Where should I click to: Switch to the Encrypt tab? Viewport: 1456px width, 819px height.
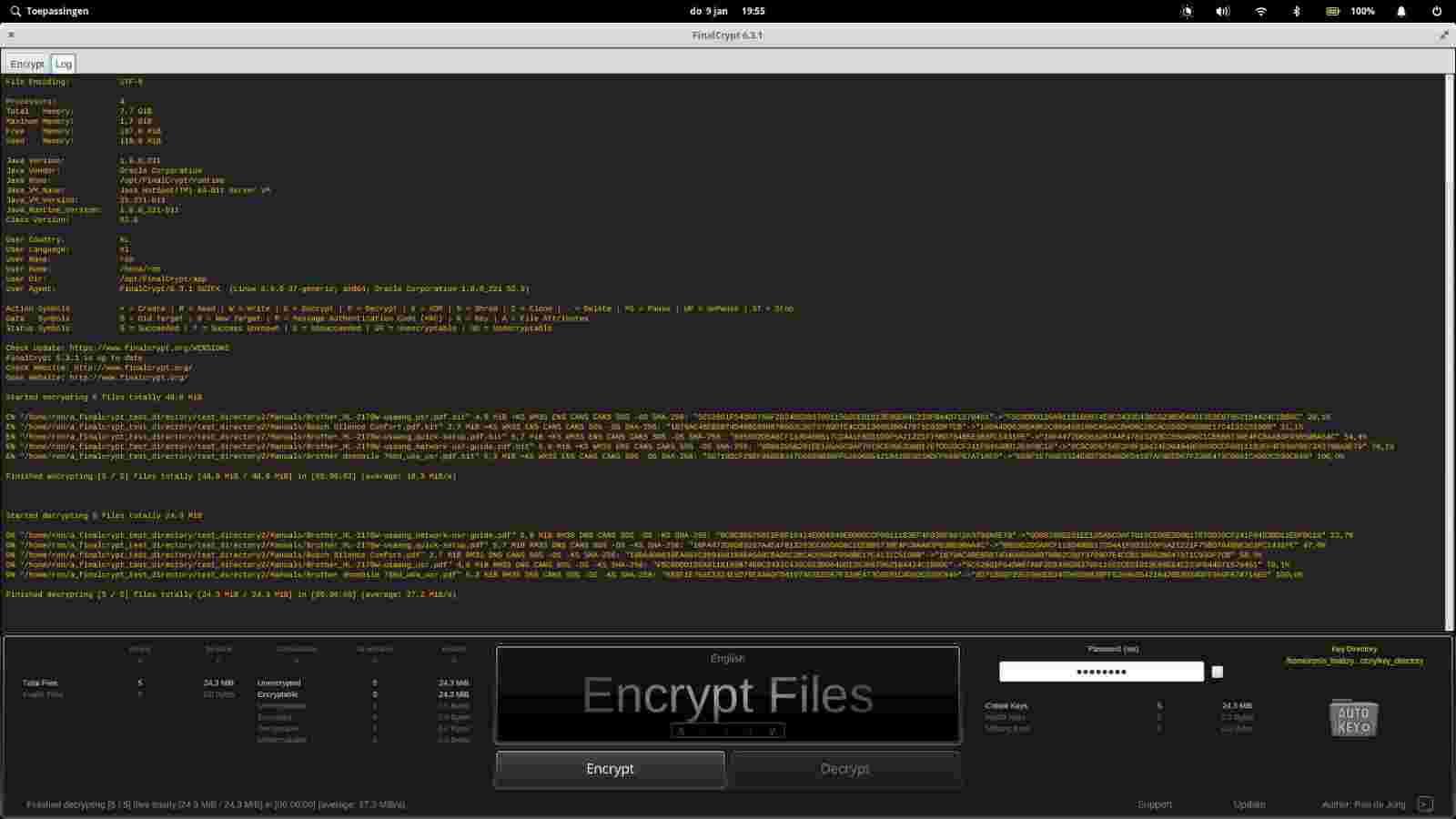tap(26, 64)
